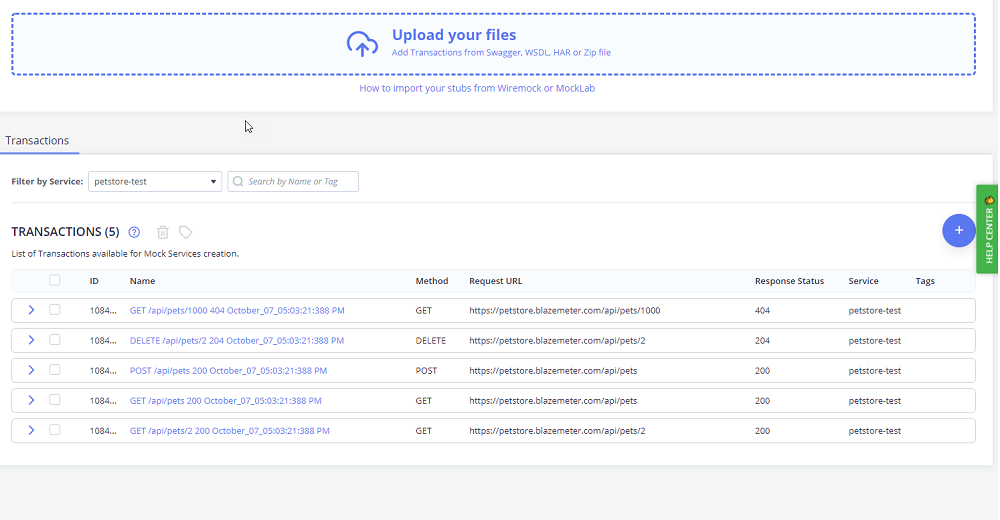Click the tag icon beside Transactions heading
1000x520 pixels.
pos(186,232)
